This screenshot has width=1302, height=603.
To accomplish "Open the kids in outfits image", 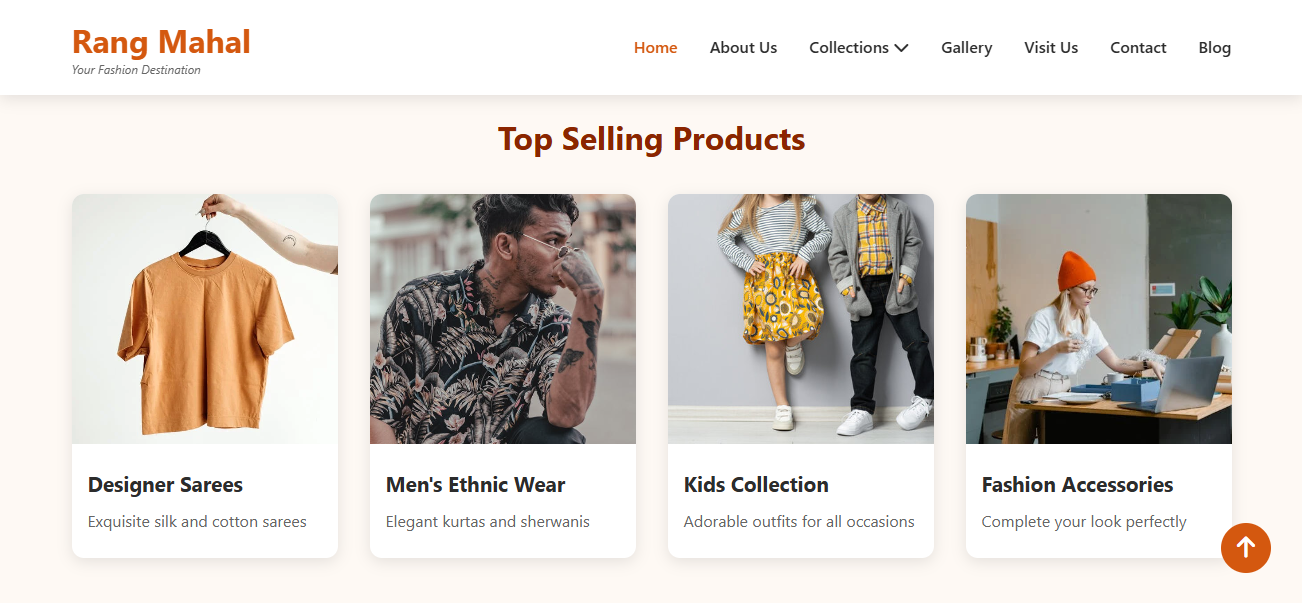I will [800, 319].
